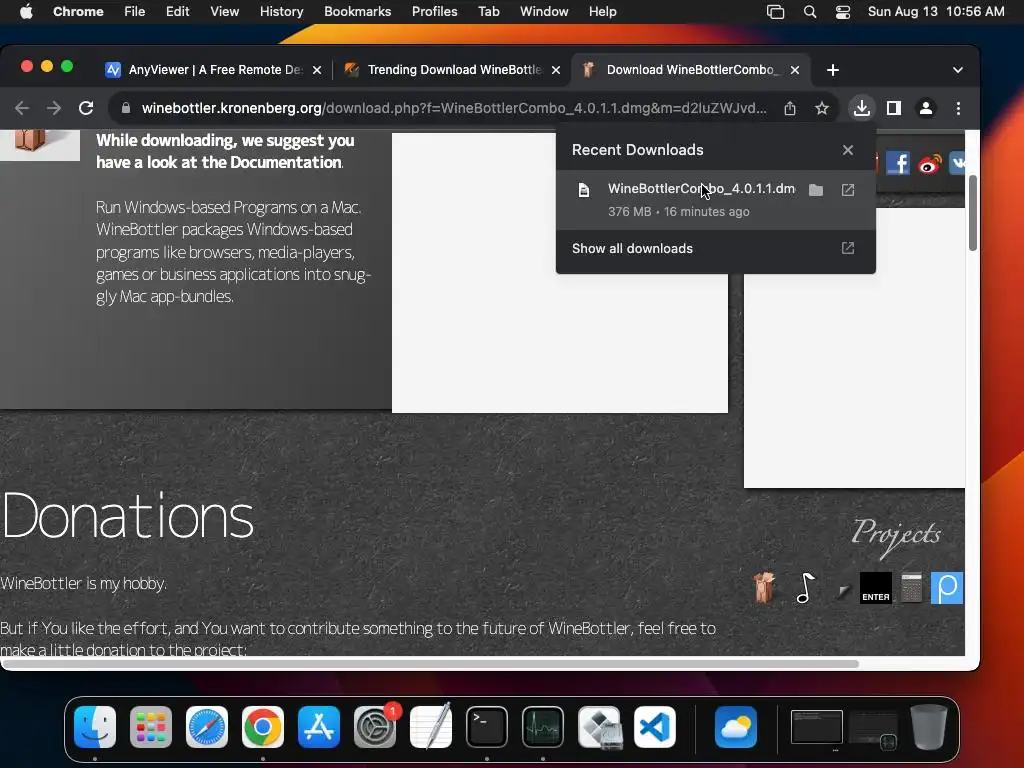The width and height of the screenshot is (1024, 768).
Task: Close the Download WineBottlerCombo tab
Action: tap(795, 70)
